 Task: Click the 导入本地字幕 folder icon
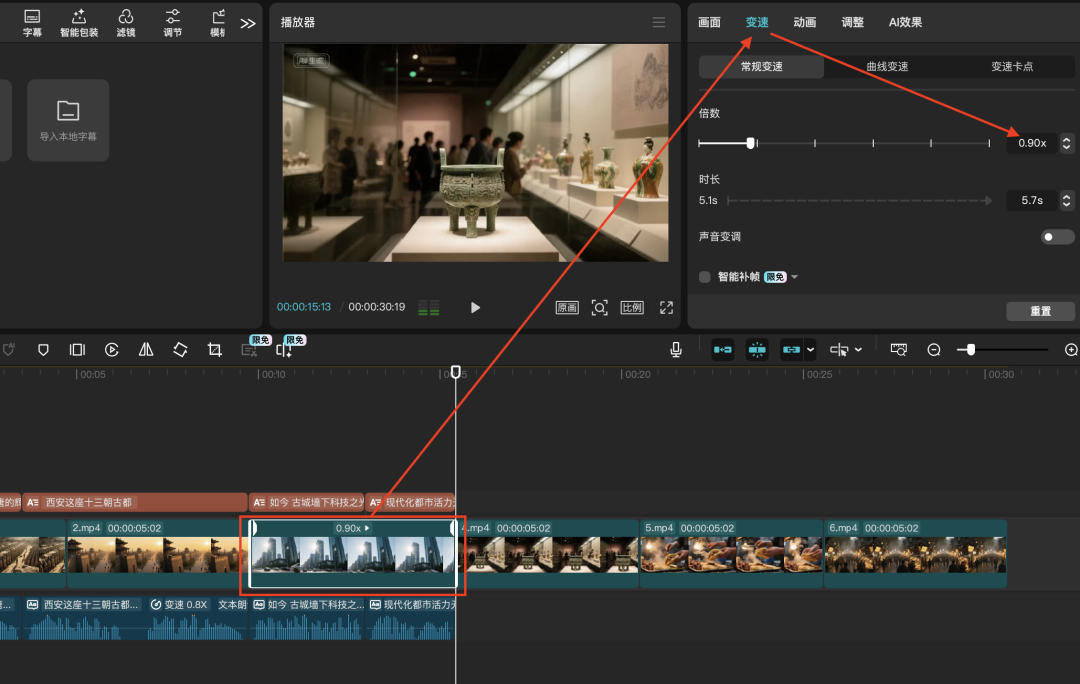point(68,111)
